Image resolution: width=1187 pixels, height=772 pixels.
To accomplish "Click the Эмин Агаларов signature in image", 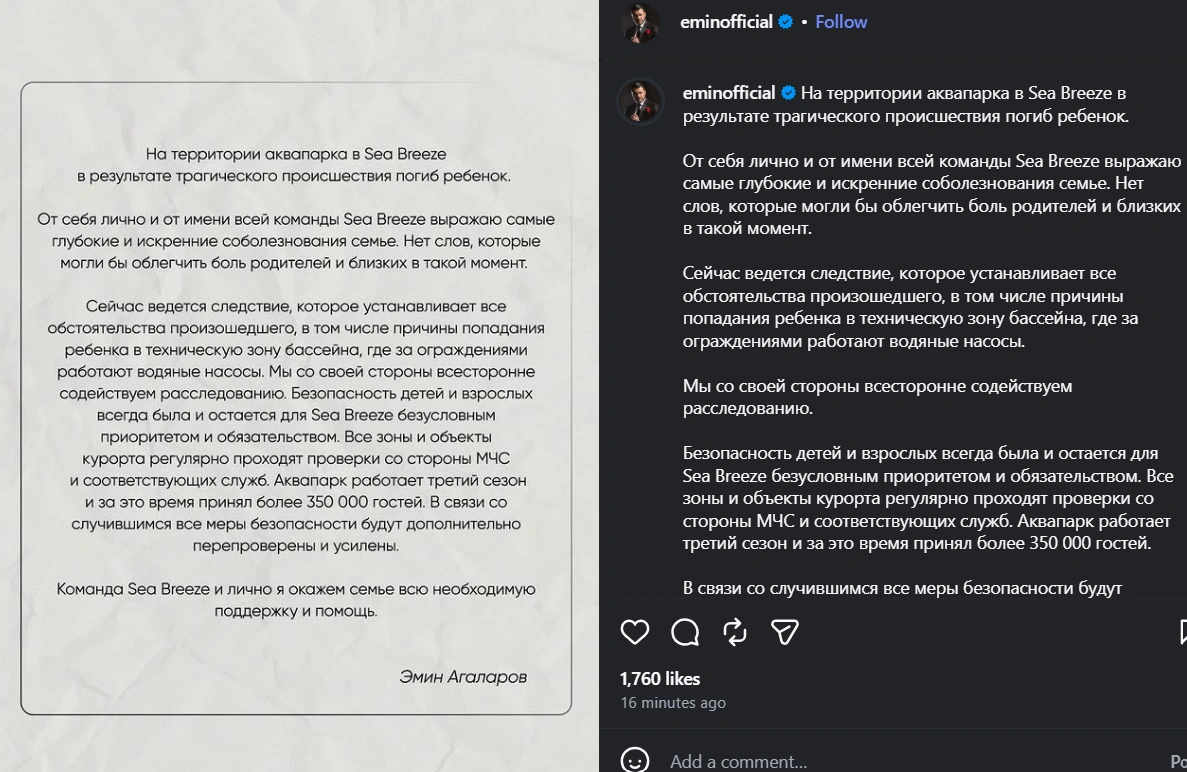I will pyautogui.click(x=463, y=677).
